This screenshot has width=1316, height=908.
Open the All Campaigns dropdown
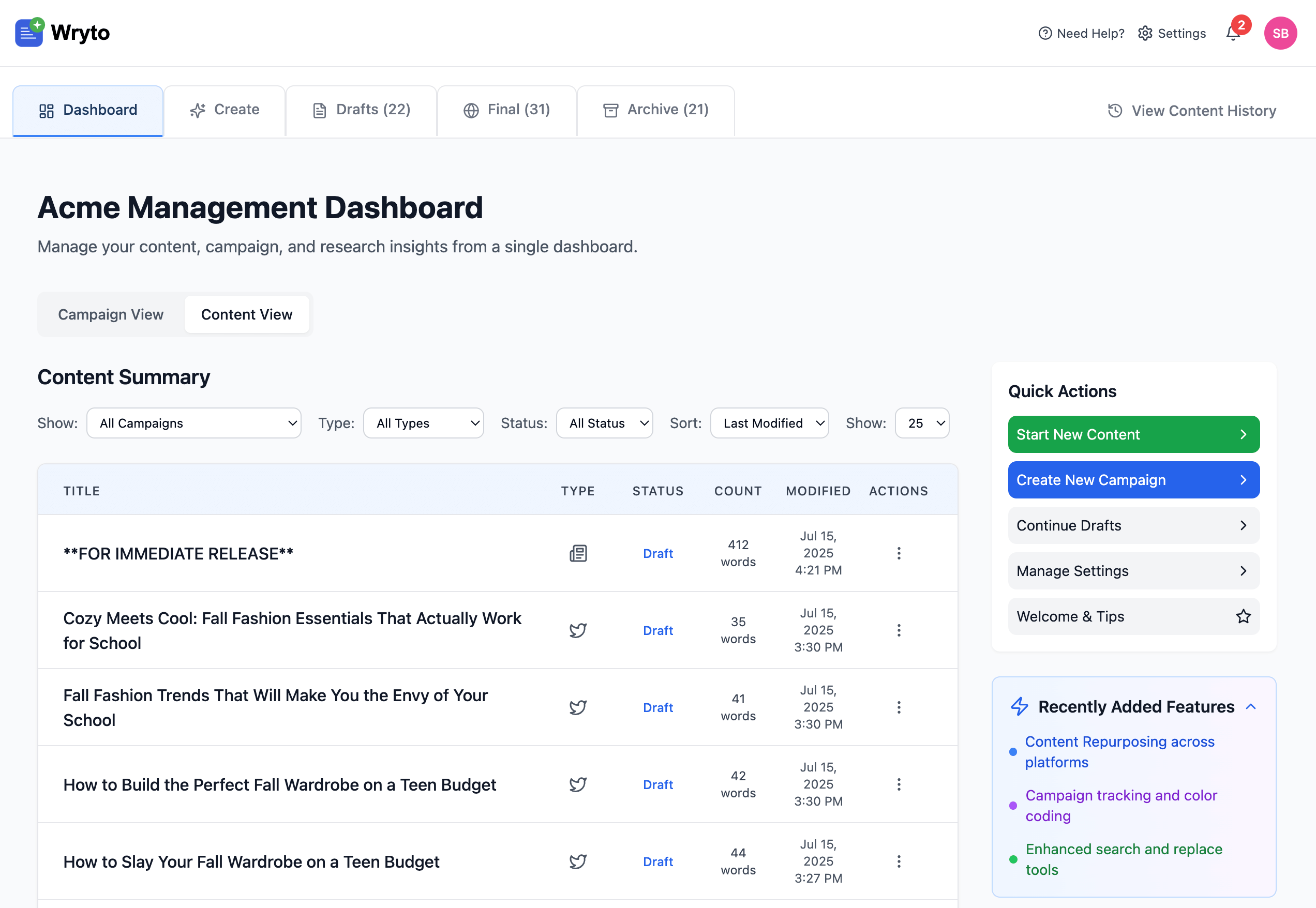coord(193,422)
